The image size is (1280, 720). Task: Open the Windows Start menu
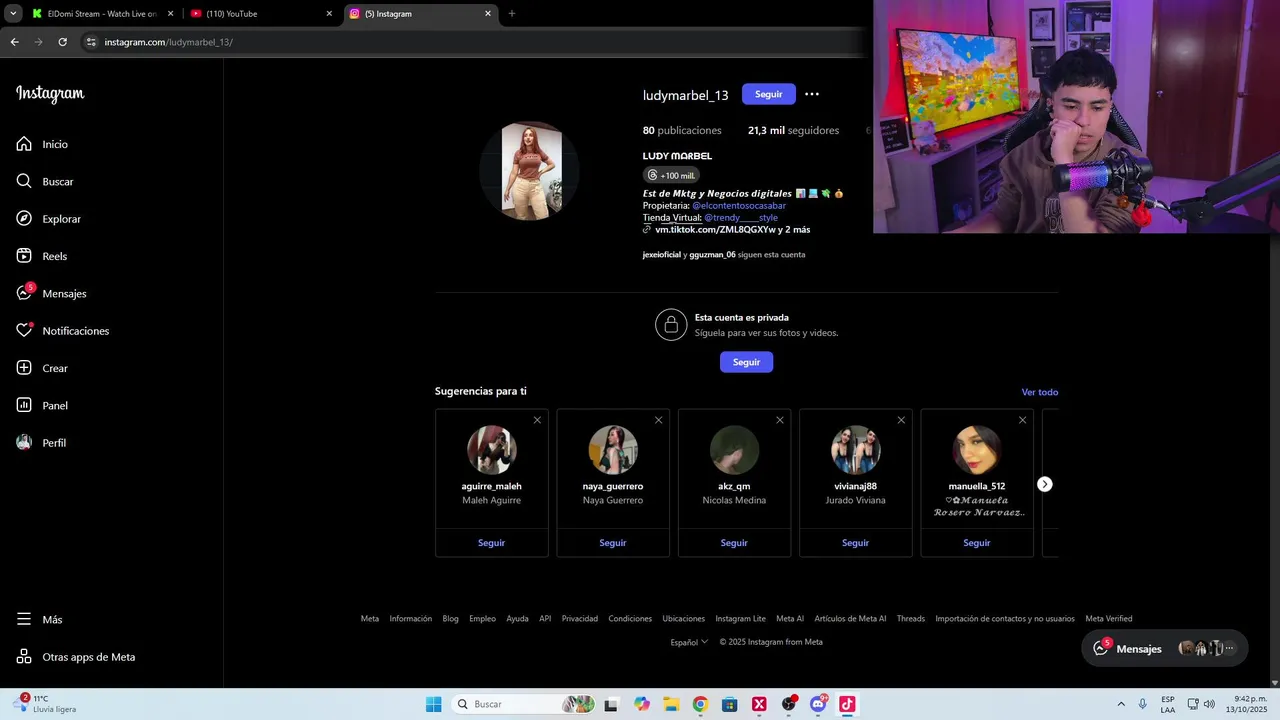click(433, 704)
